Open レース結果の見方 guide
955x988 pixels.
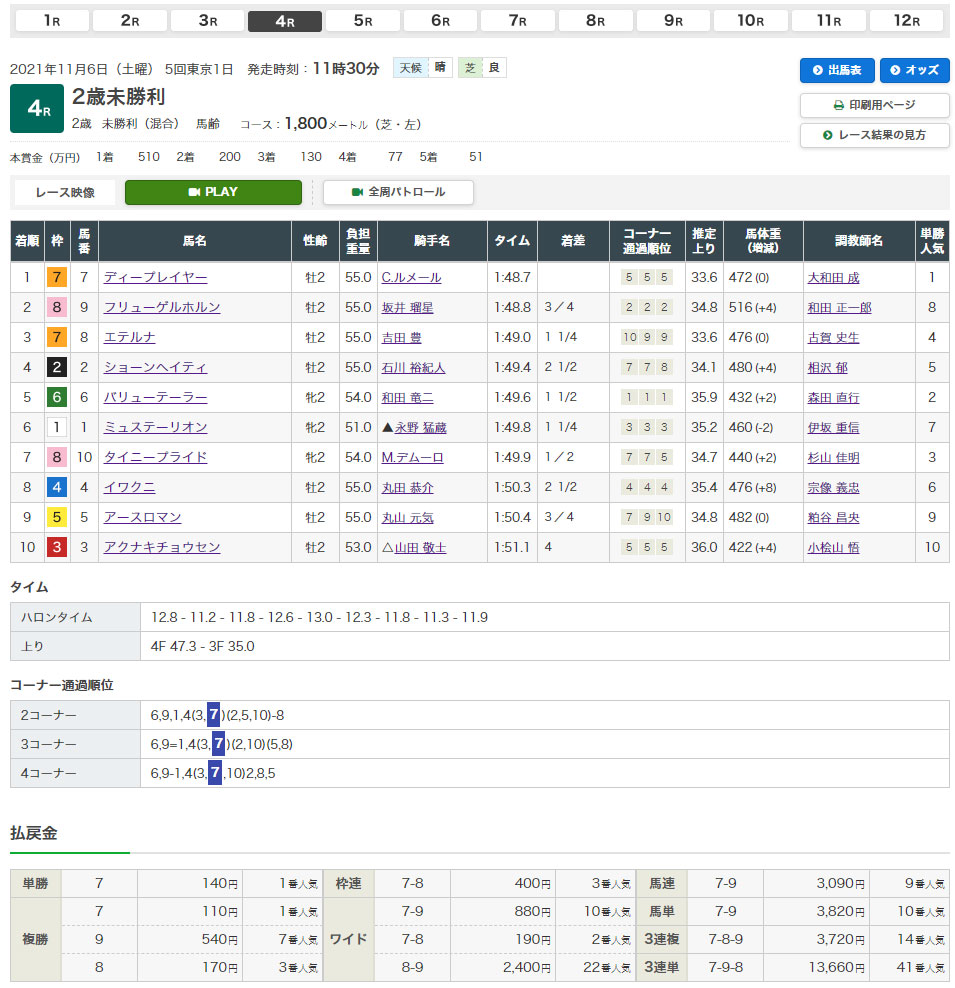(874, 135)
